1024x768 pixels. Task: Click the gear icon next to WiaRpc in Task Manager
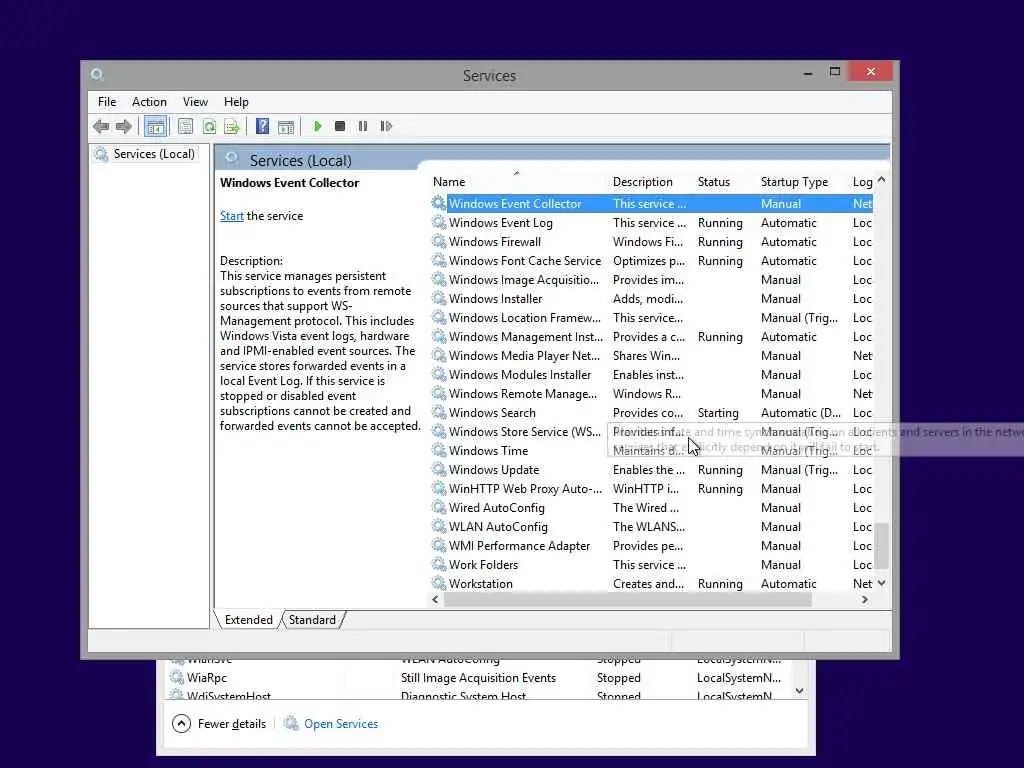(x=176, y=677)
